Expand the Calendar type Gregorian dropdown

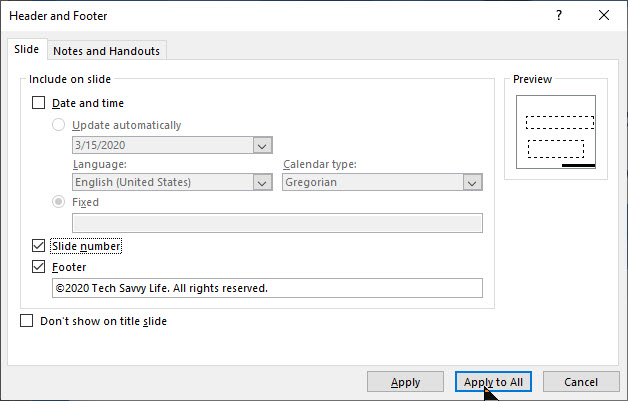pyautogui.click(x=472, y=182)
